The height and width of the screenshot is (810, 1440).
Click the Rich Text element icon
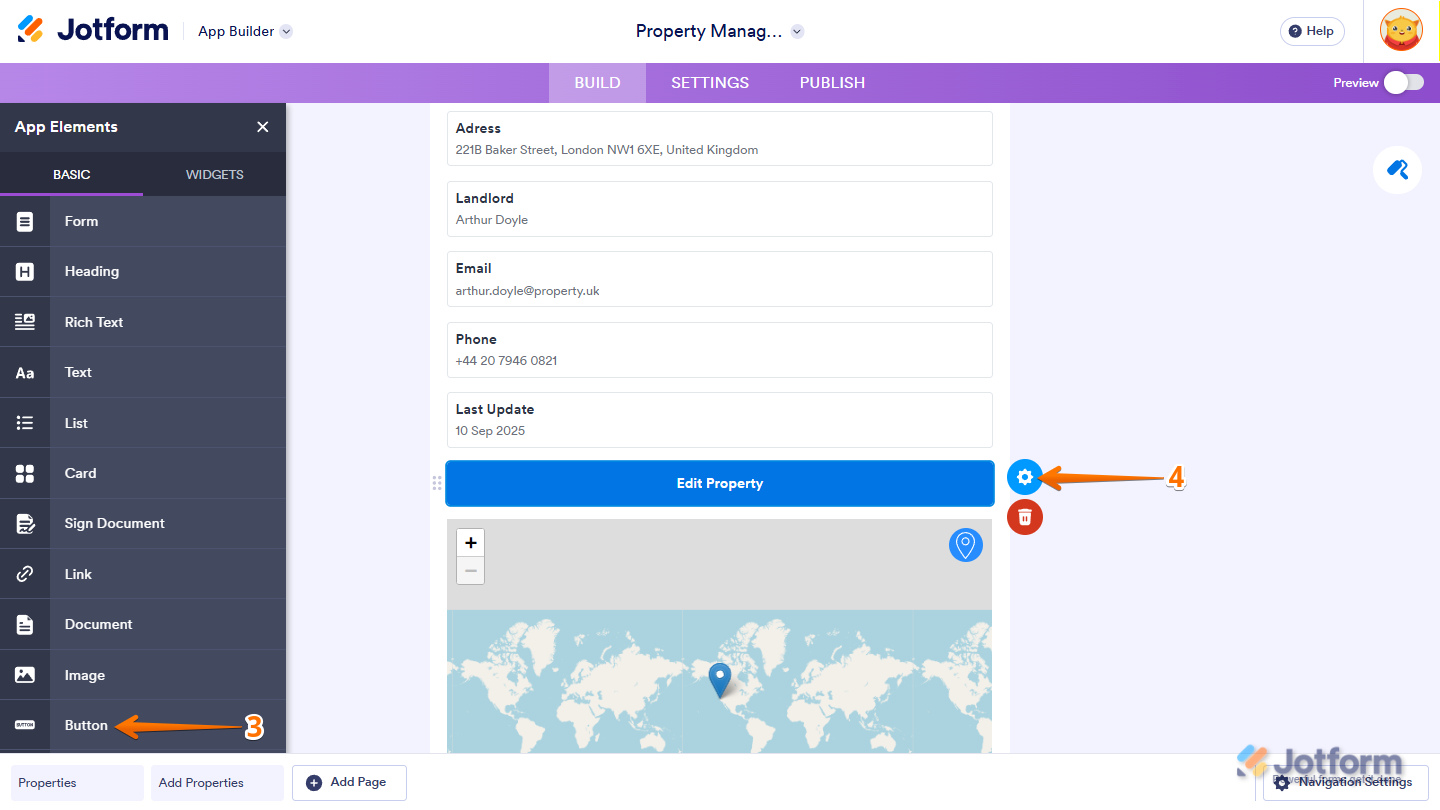pyautogui.click(x=24, y=321)
